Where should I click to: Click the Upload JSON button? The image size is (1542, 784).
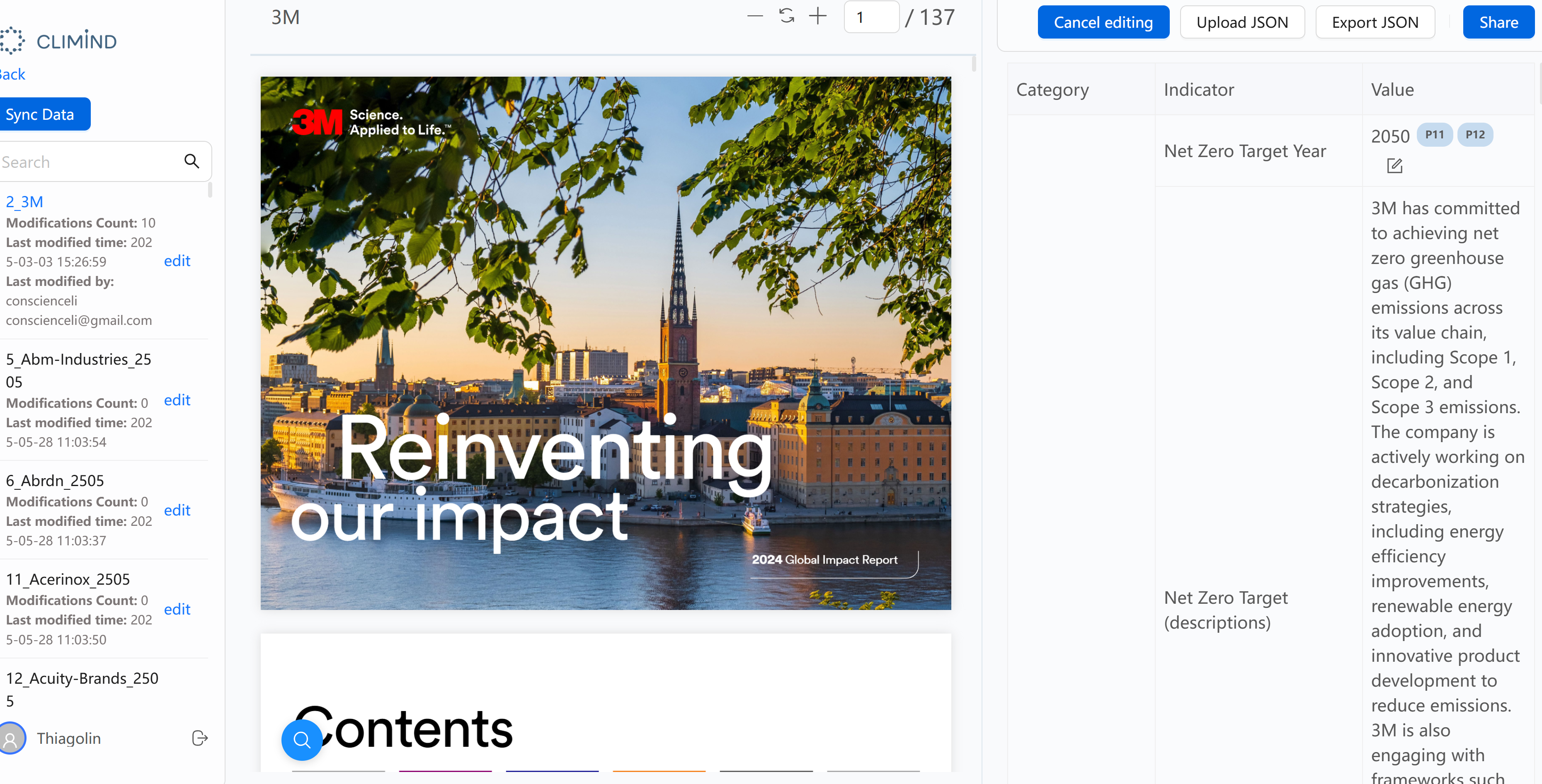click(x=1242, y=22)
